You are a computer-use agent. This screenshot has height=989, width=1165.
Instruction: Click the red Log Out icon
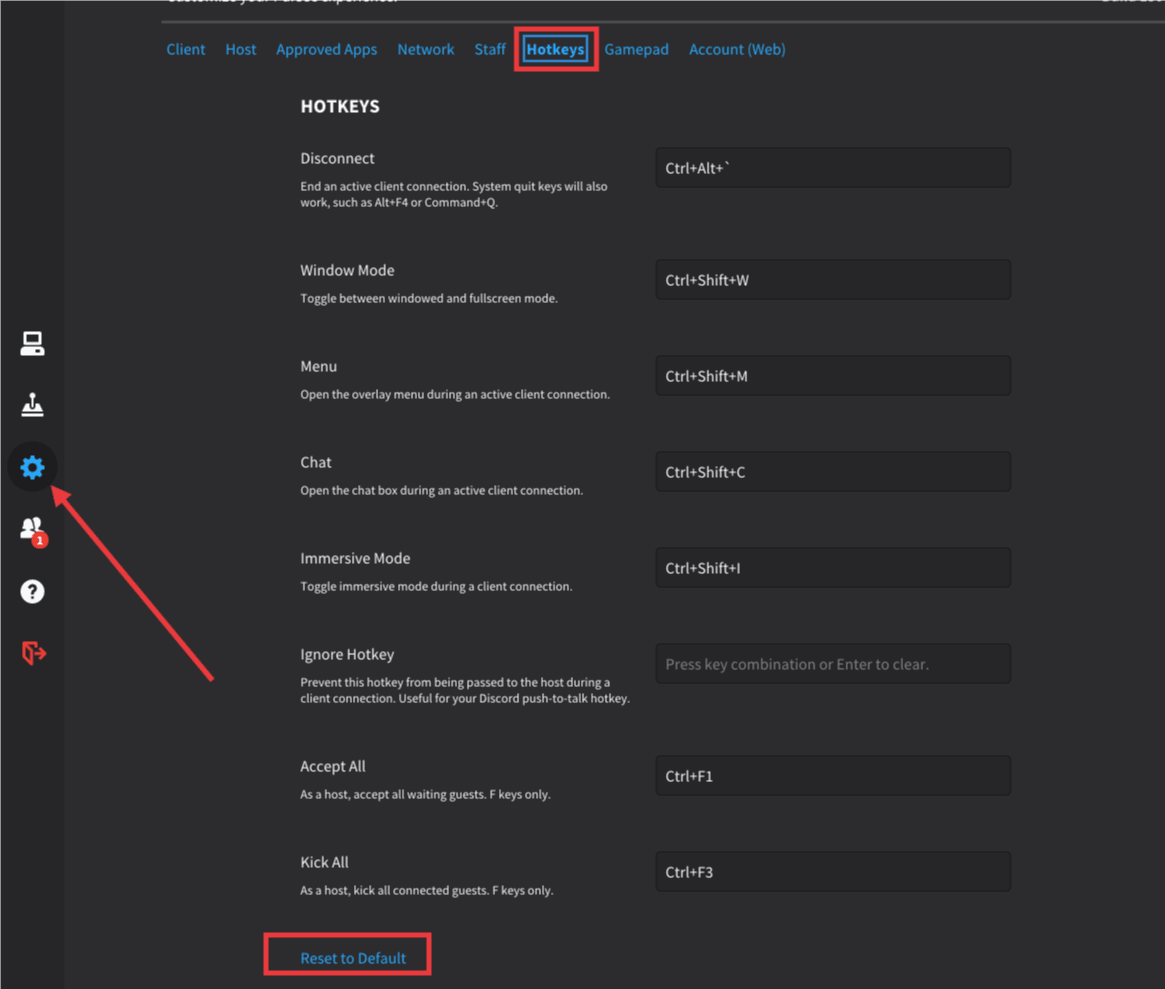coord(32,653)
